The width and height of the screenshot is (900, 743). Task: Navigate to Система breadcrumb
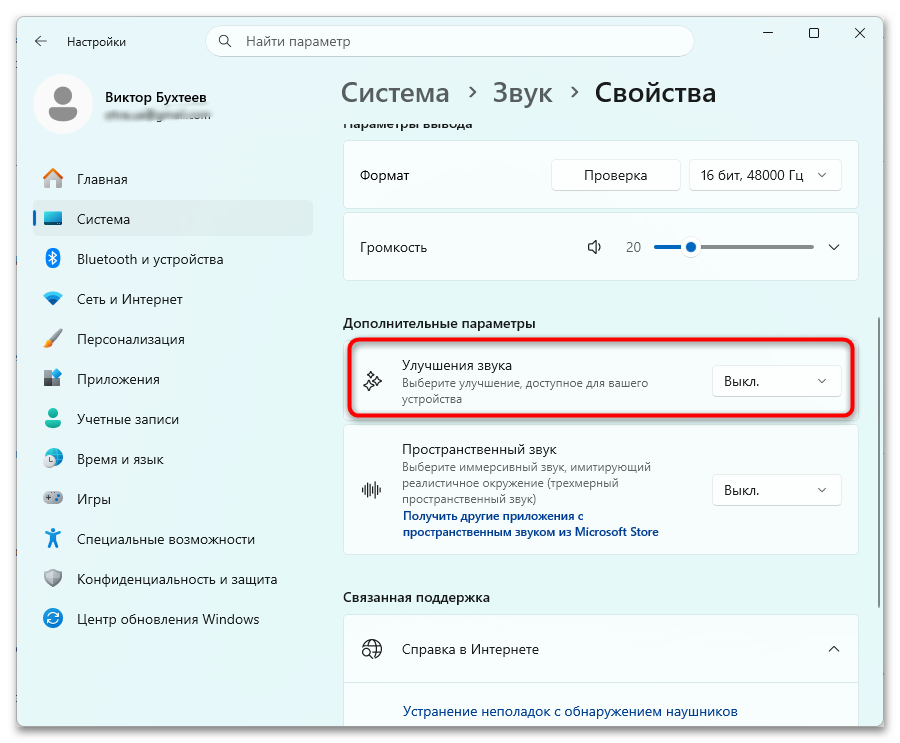pos(395,93)
